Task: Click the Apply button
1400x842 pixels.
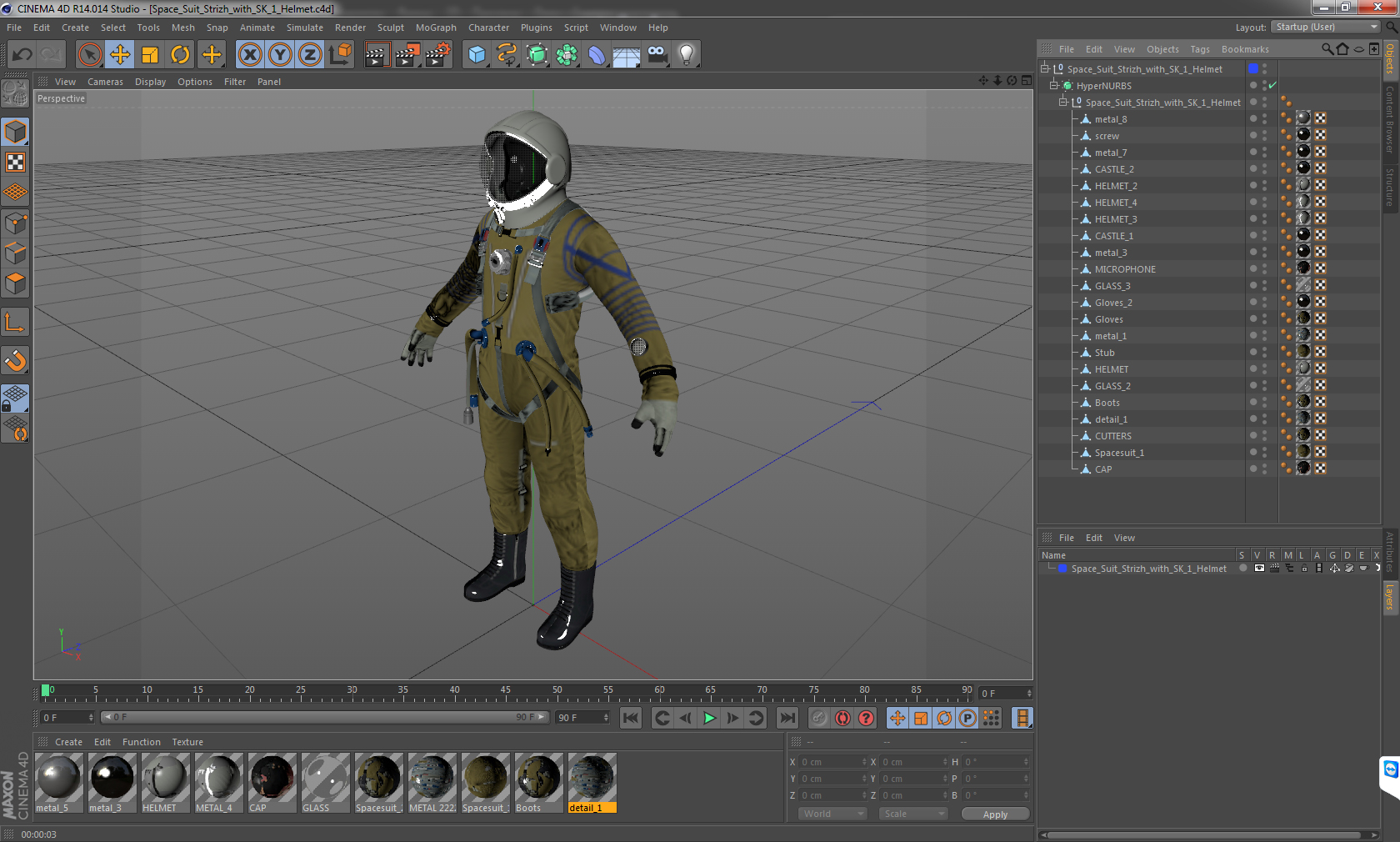Action: point(995,814)
